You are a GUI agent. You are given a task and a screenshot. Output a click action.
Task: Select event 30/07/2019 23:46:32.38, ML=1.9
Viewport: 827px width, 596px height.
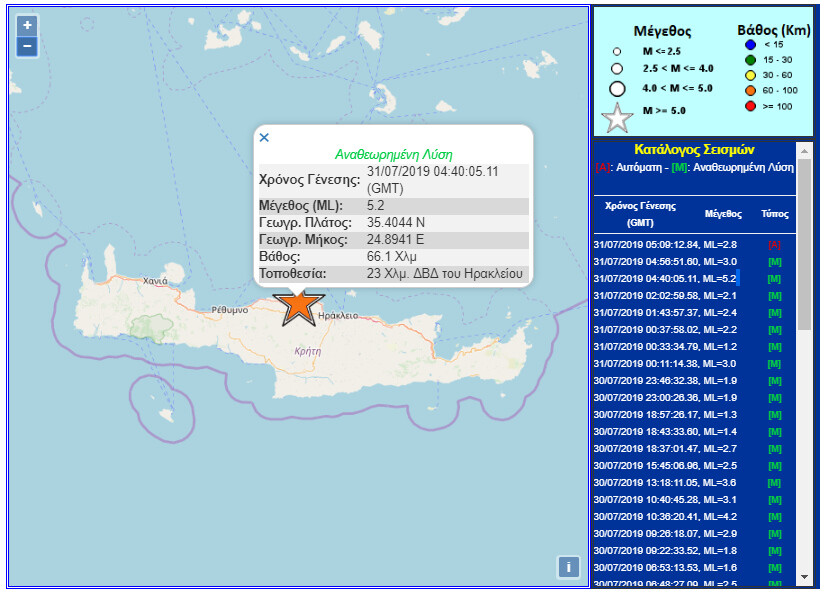click(665, 381)
